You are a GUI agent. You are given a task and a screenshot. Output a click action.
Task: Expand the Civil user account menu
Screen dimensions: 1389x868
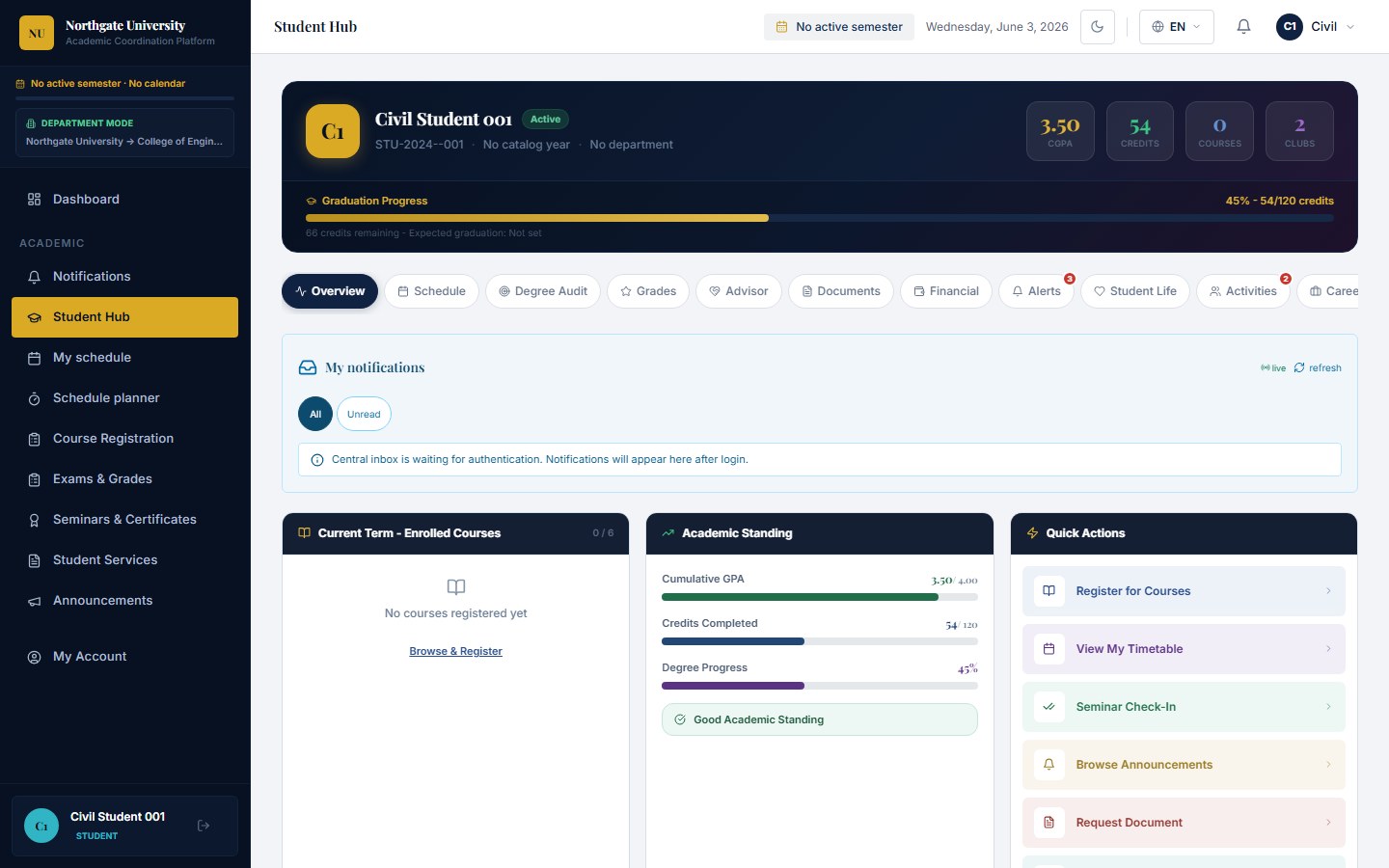(1316, 27)
